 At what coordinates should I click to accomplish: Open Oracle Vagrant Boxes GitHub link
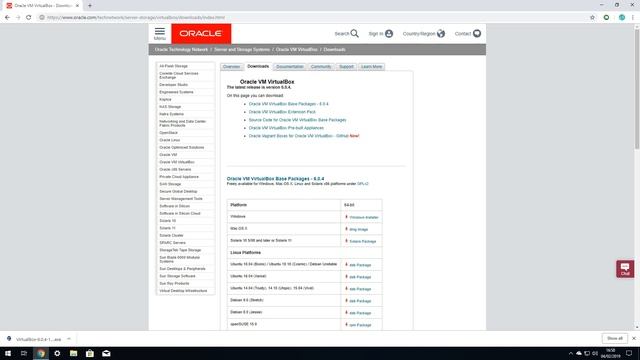pyautogui.click(x=299, y=136)
